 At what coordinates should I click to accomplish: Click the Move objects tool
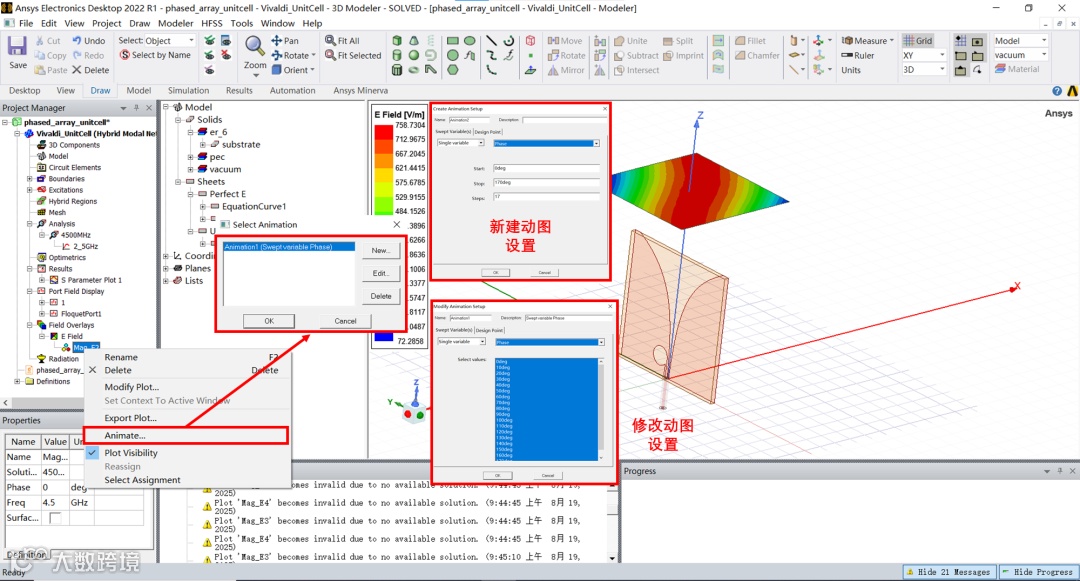[565, 41]
